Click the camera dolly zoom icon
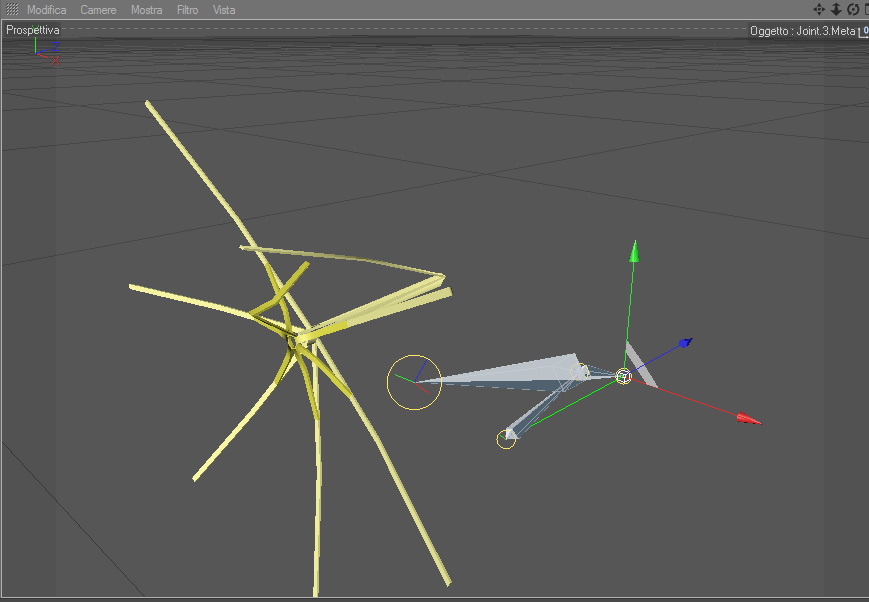 pyautogui.click(x=836, y=9)
